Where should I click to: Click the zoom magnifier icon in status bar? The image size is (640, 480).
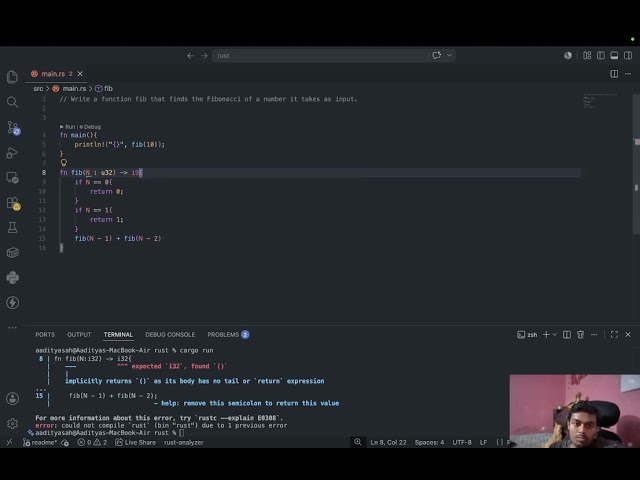pyautogui.click(x=358, y=442)
